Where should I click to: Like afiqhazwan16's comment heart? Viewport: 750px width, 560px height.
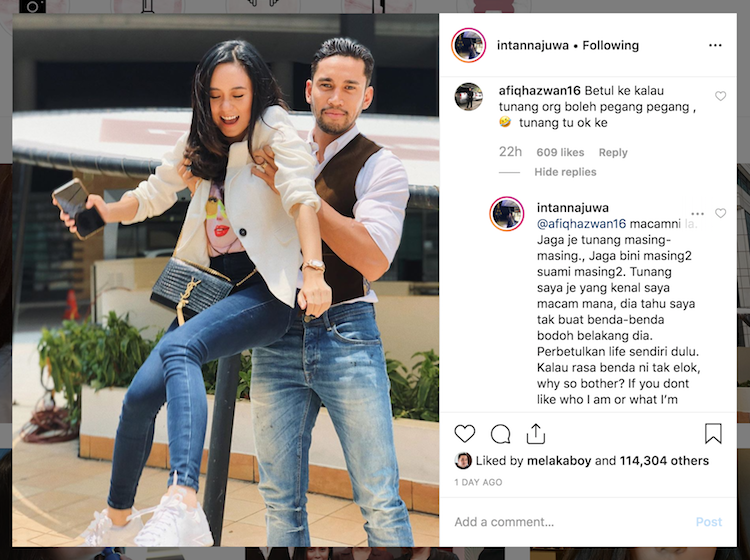(x=720, y=96)
